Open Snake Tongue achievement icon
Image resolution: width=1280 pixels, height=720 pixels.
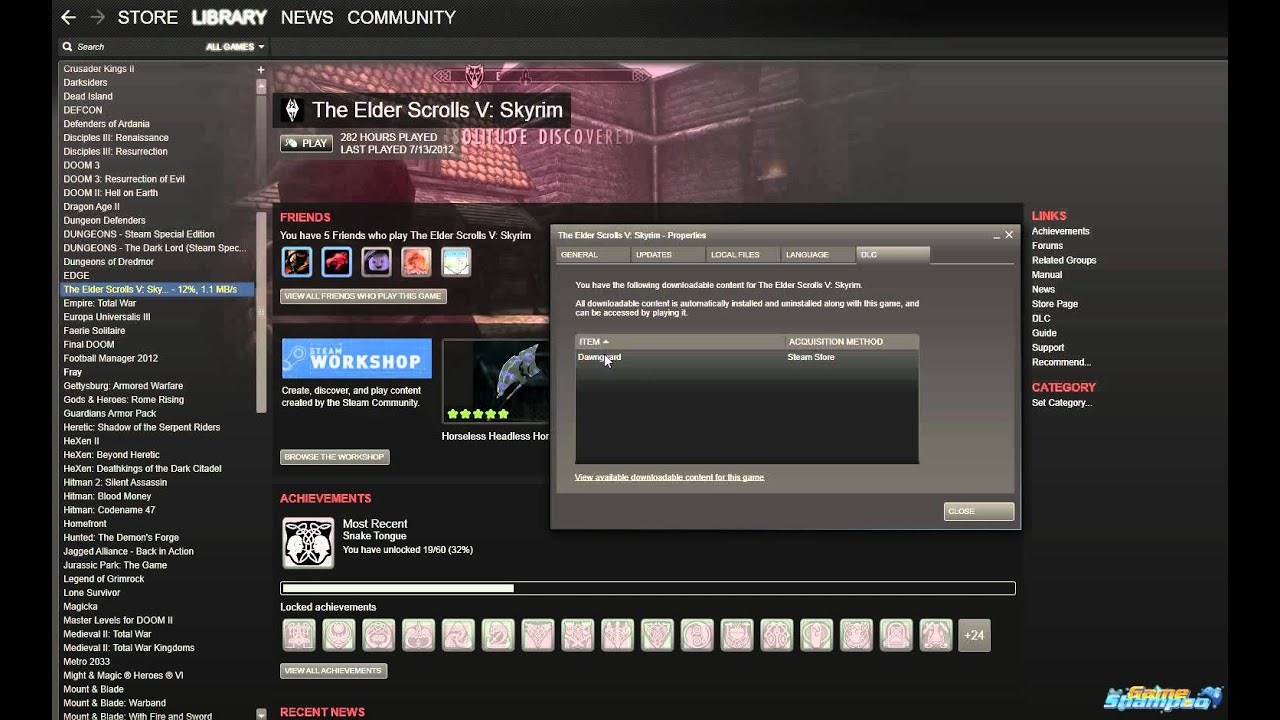(308, 543)
